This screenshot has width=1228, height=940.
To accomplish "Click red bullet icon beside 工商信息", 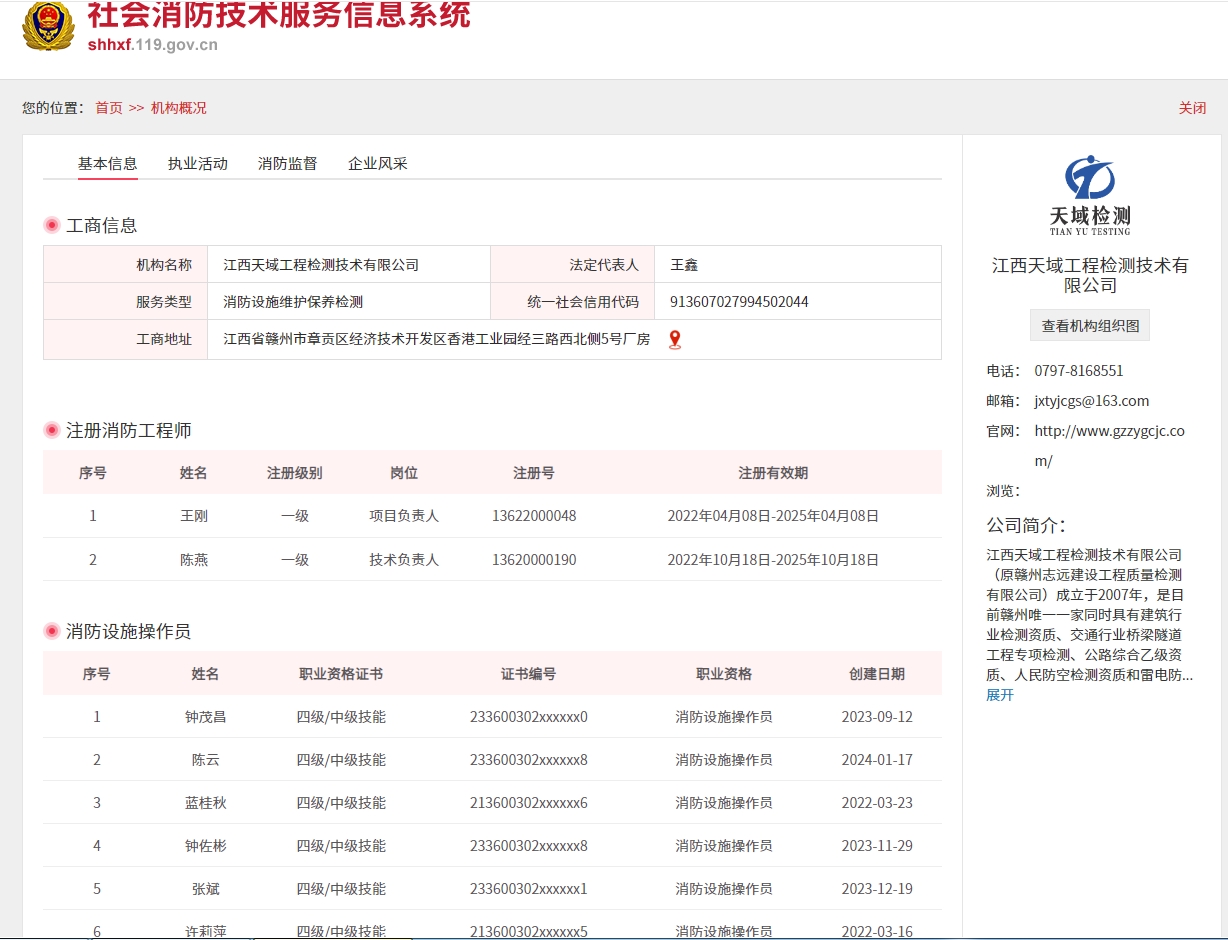I will tap(52, 225).
